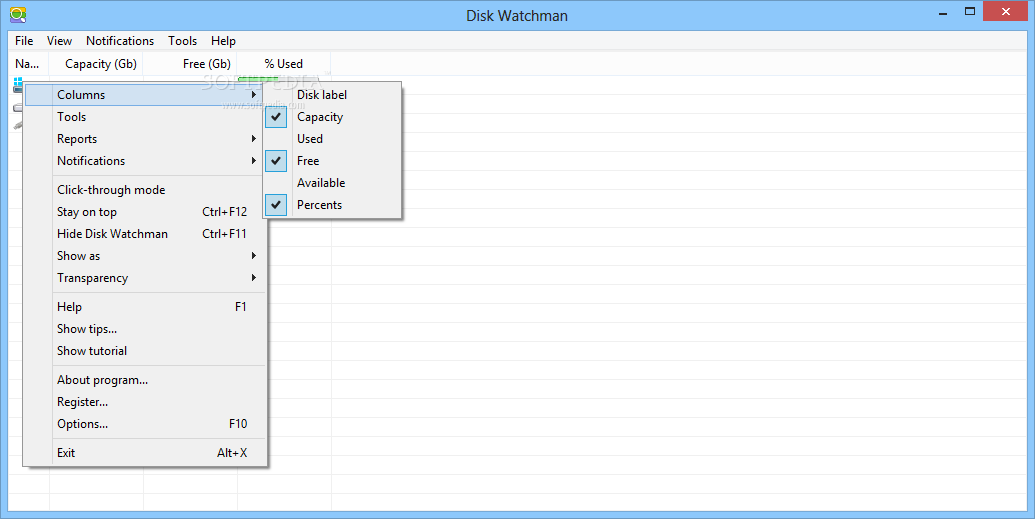Open the Tools menu in menu bar
The height and width of the screenshot is (519, 1035).
point(182,40)
